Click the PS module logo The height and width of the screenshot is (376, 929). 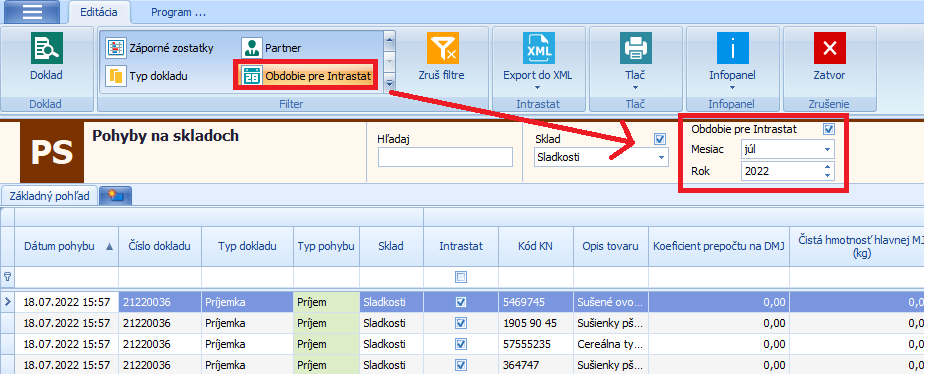52,152
